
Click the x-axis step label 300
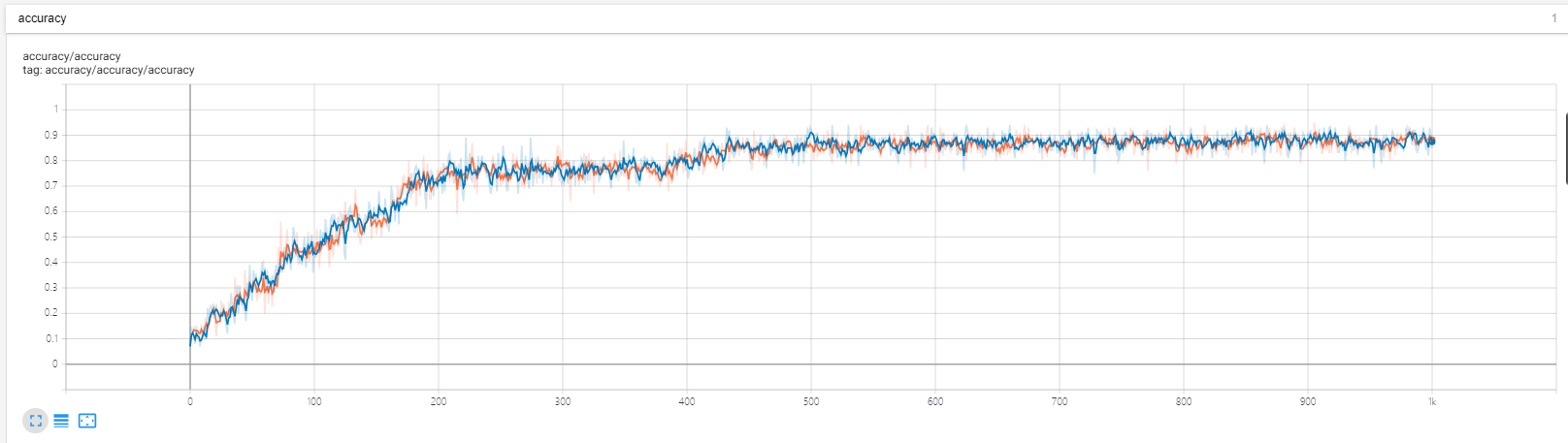click(563, 401)
